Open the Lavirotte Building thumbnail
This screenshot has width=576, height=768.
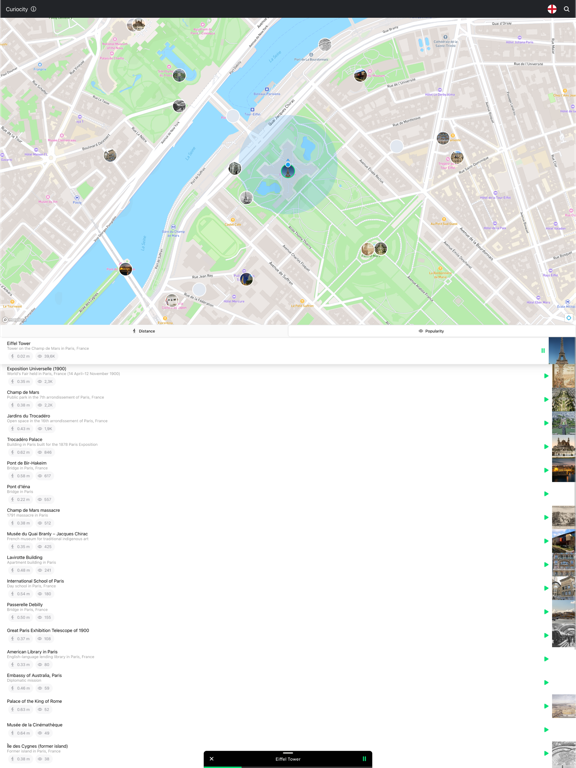tap(564, 564)
